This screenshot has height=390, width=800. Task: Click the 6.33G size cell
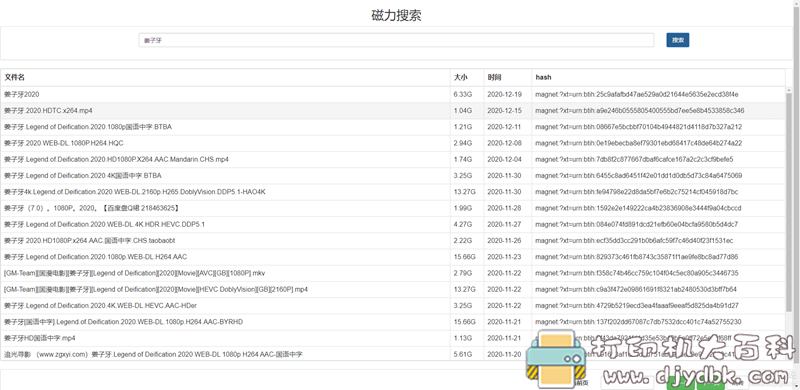[x=463, y=94]
